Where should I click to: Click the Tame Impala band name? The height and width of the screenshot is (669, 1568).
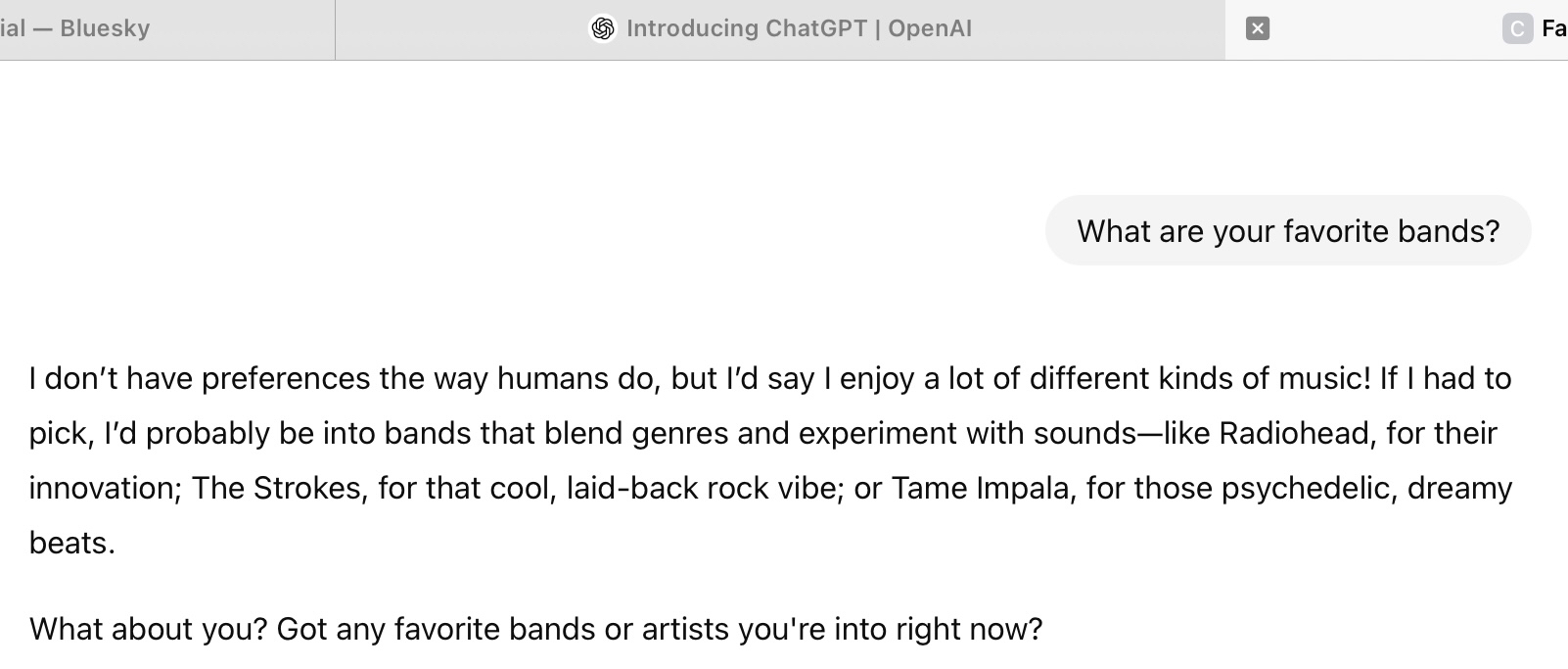(980, 488)
